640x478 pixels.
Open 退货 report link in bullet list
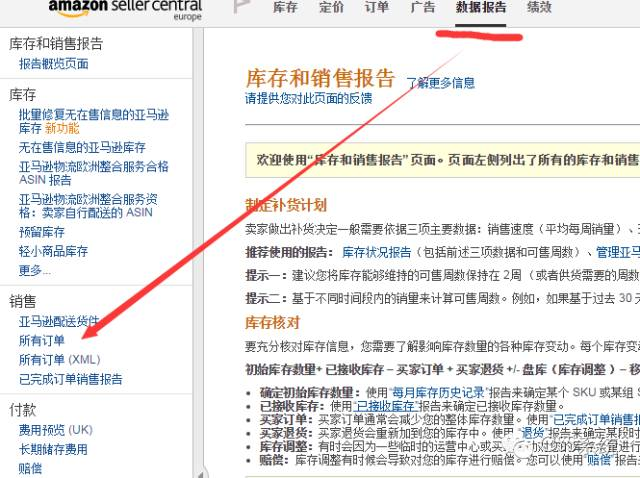(533, 433)
